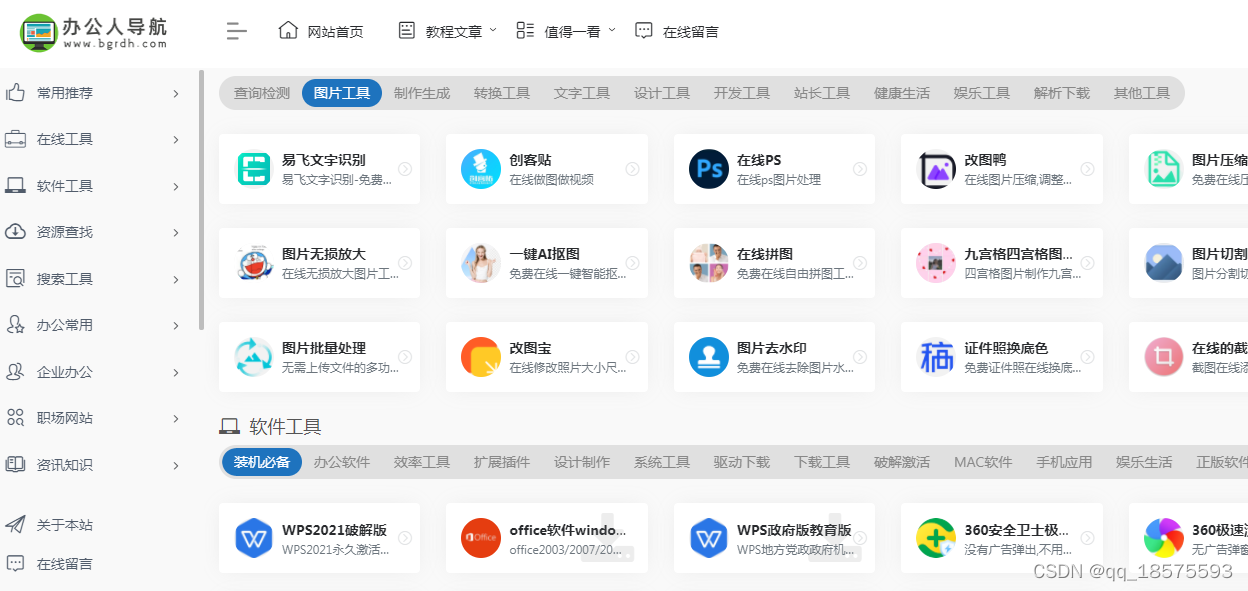This screenshot has height=591, width=1248.
Task: Click the 图片切割 app icon
Action: pos(1164,263)
